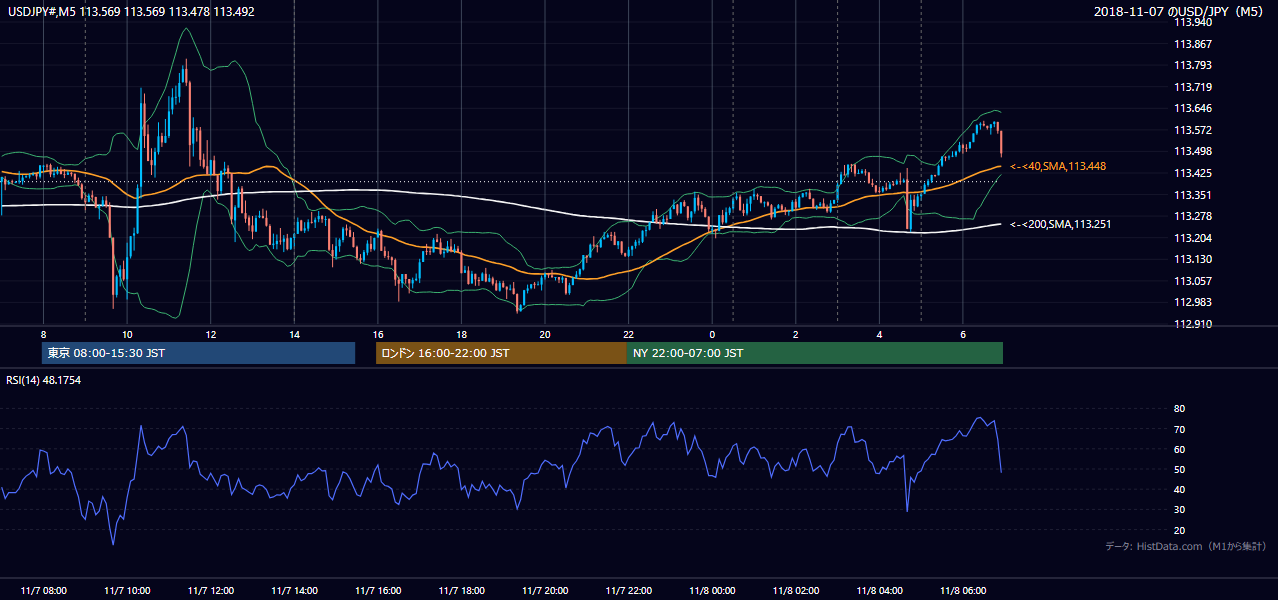Click RSI scale level 30
Image resolution: width=1278 pixels, height=600 pixels.
(1179, 510)
